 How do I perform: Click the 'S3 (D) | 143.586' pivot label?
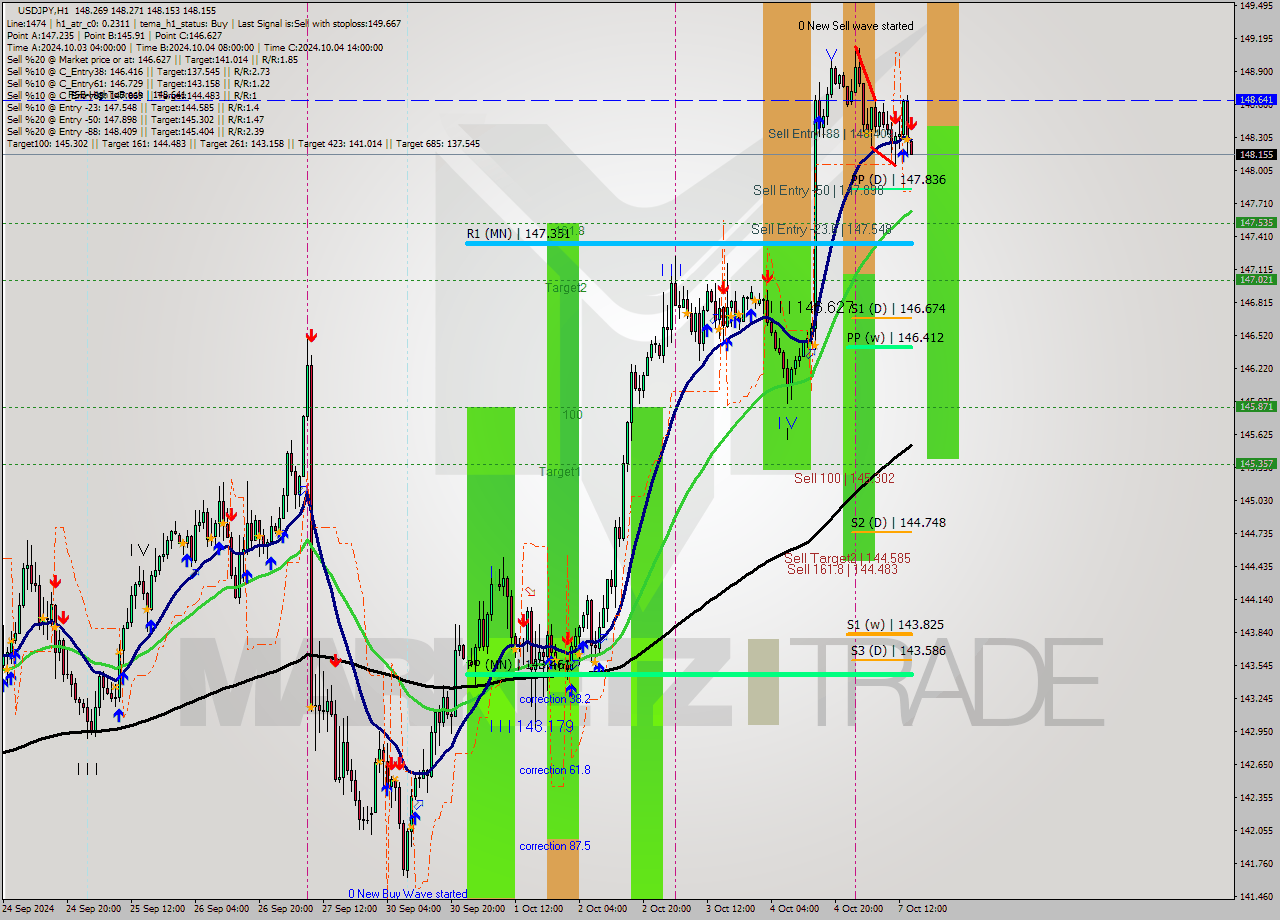(898, 651)
